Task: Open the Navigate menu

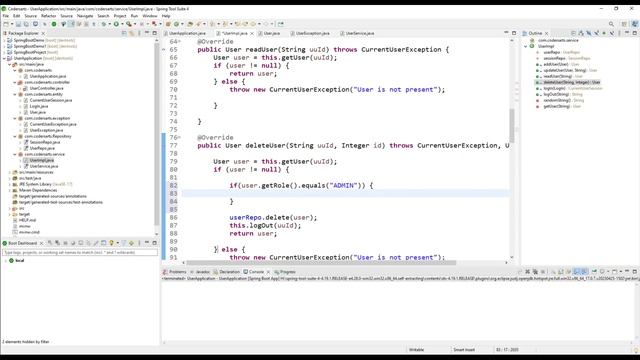Action: (x=85, y=16)
